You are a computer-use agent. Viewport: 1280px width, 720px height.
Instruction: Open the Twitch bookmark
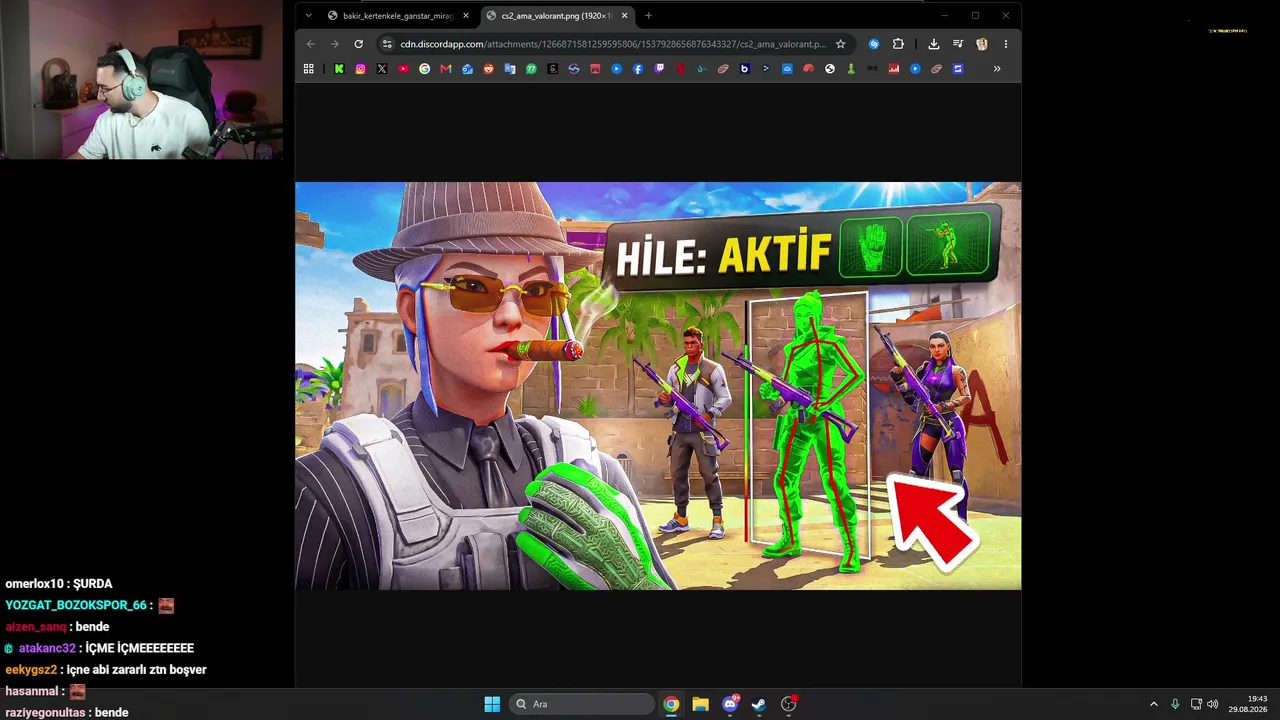[659, 69]
